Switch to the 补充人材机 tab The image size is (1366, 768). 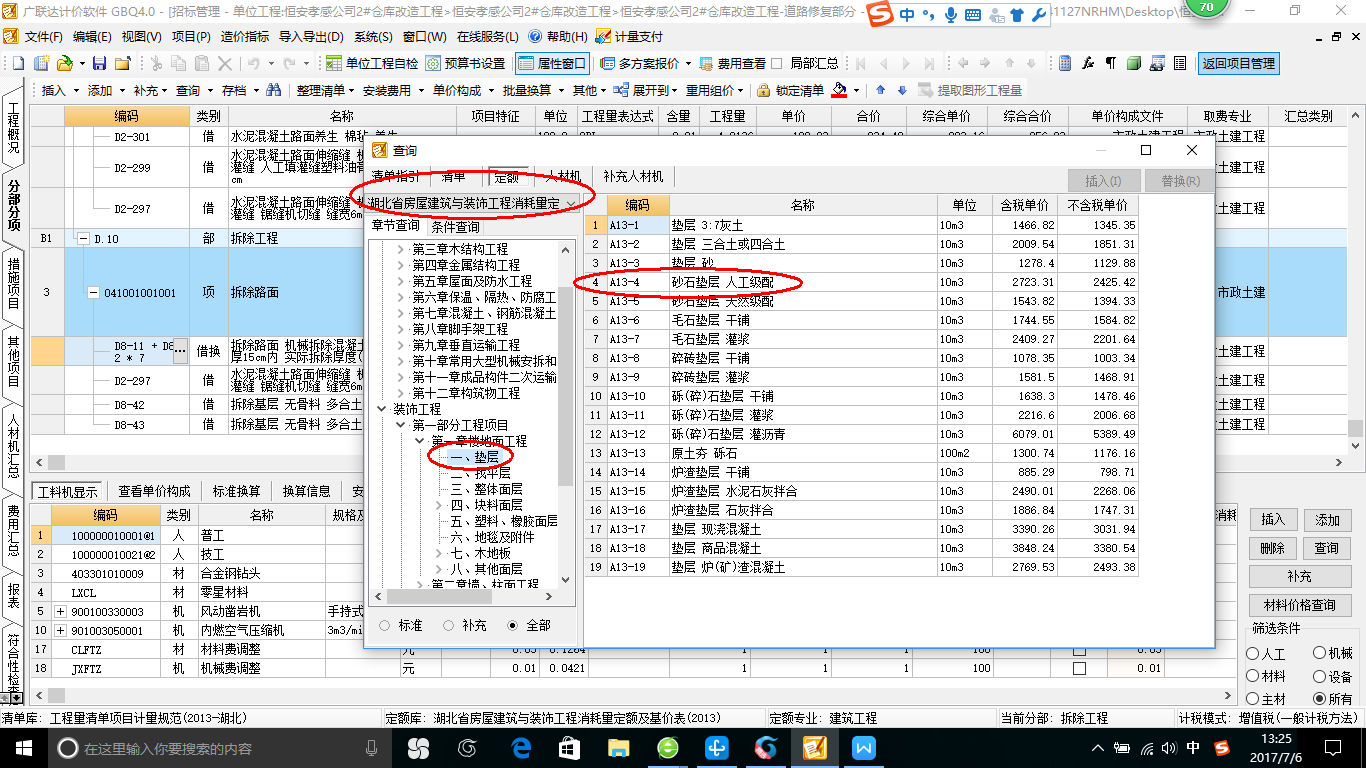coord(633,176)
